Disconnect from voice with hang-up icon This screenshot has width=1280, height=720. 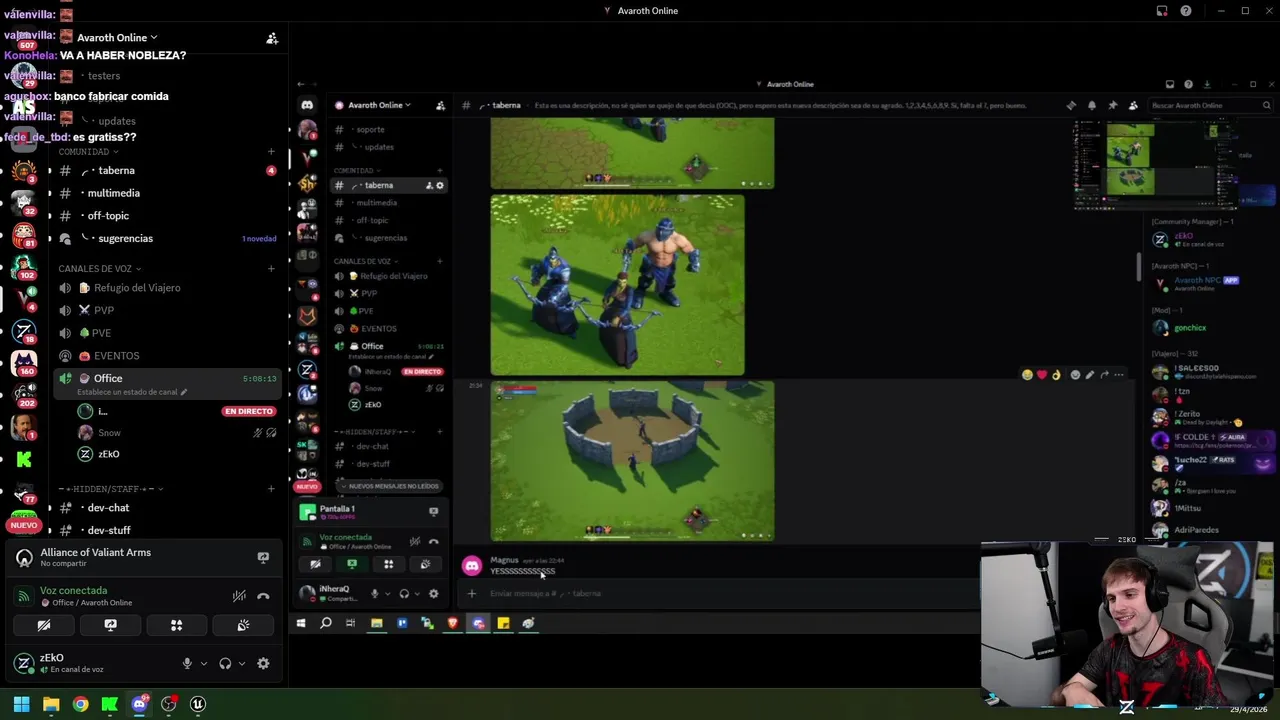point(263,596)
